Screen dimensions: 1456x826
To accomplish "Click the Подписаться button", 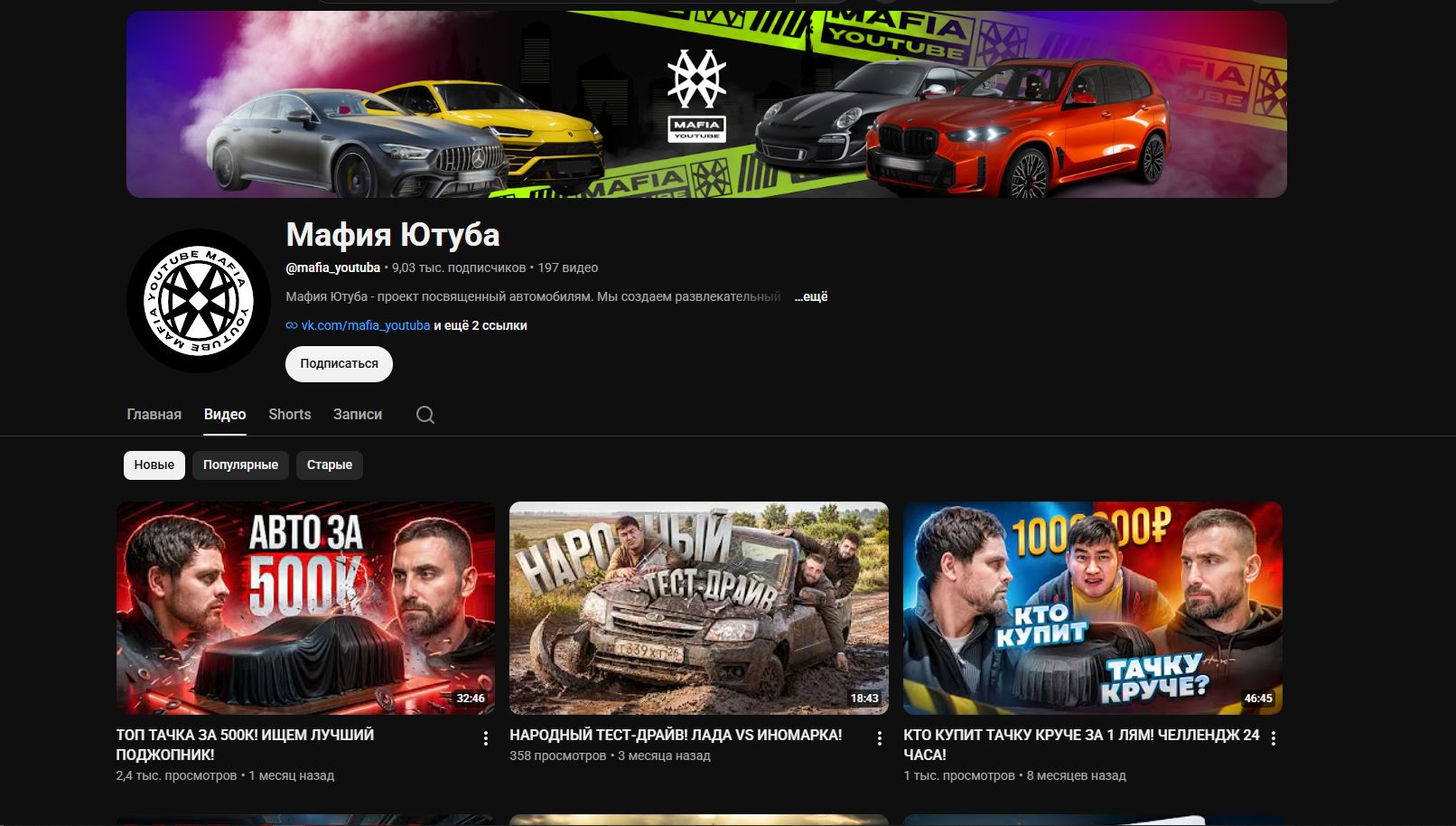I will (x=339, y=363).
